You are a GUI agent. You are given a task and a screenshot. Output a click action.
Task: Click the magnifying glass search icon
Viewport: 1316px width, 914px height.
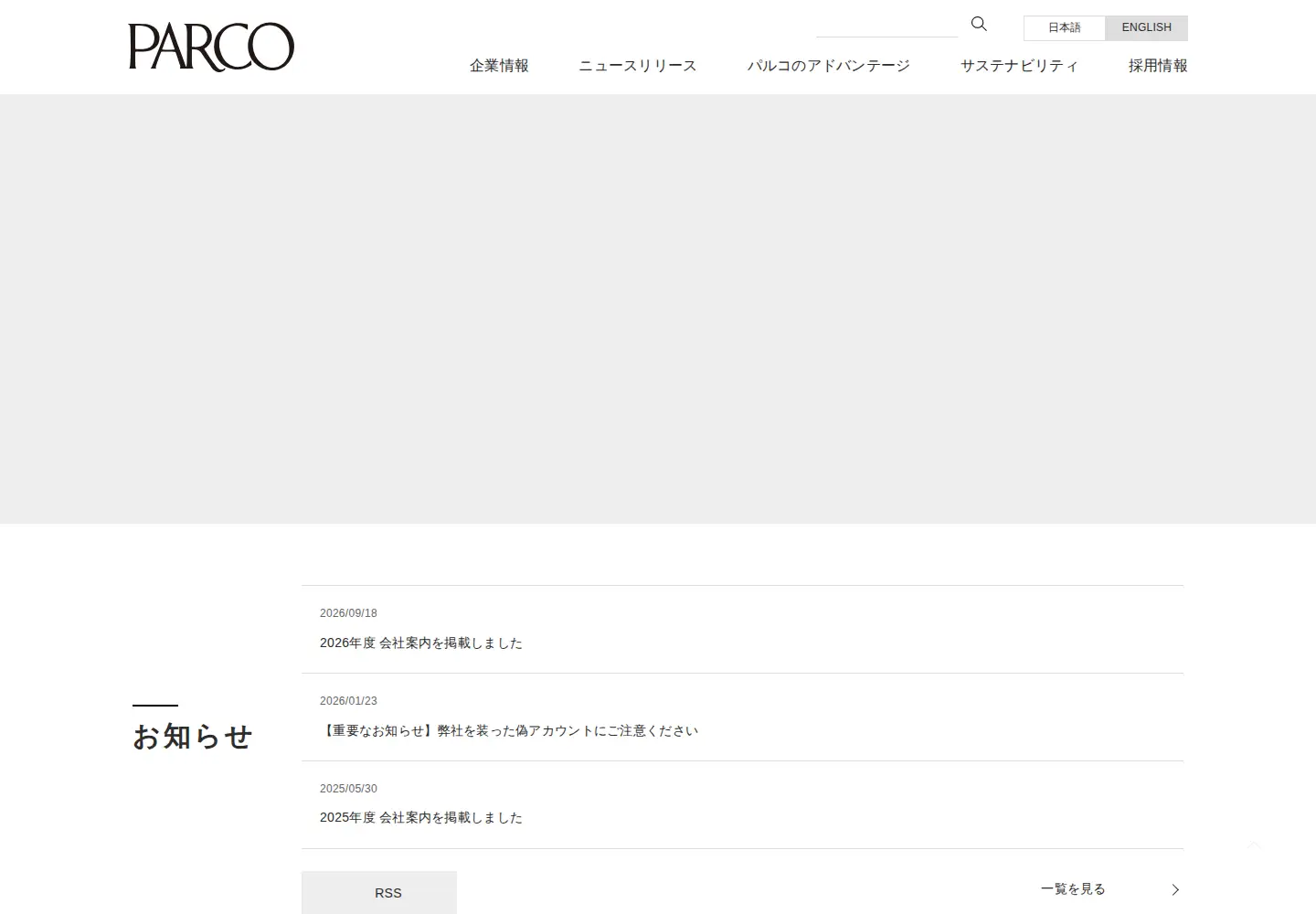(979, 24)
